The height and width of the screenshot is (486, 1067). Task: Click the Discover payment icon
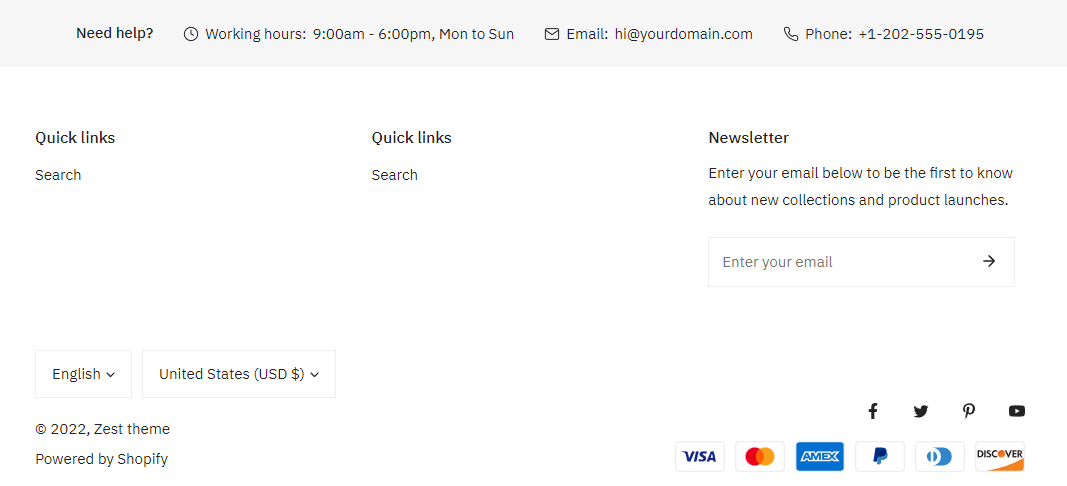[1000, 457]
